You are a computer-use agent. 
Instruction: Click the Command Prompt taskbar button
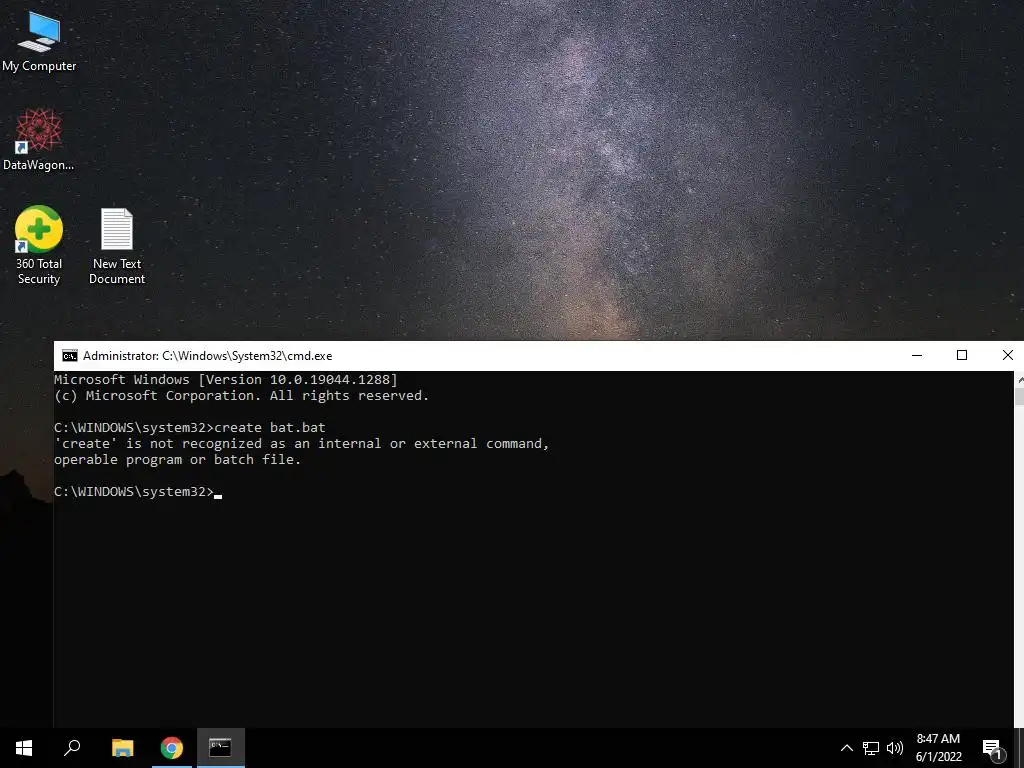pos(221,748)
